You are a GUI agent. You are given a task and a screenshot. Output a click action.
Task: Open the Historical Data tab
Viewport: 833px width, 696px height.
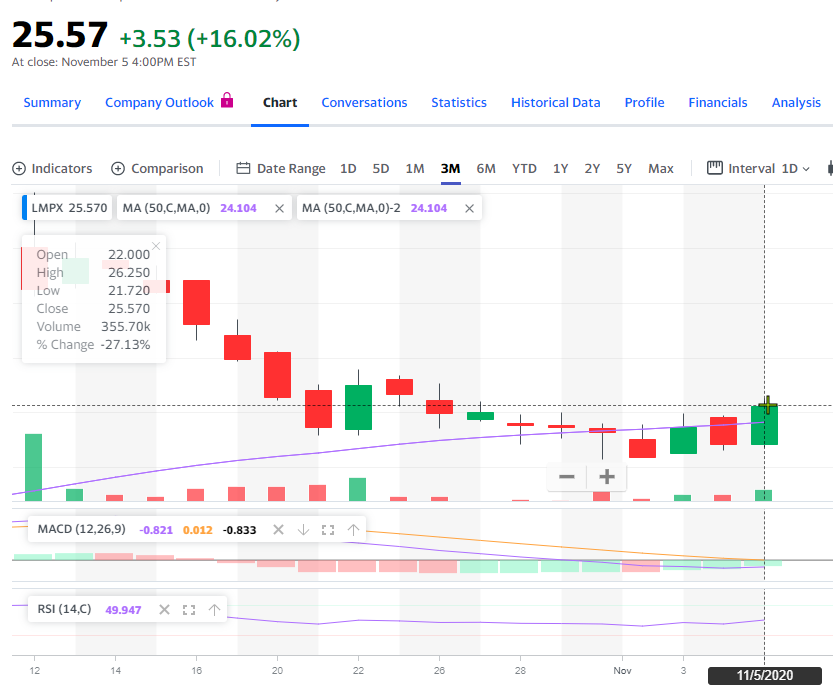555,102
